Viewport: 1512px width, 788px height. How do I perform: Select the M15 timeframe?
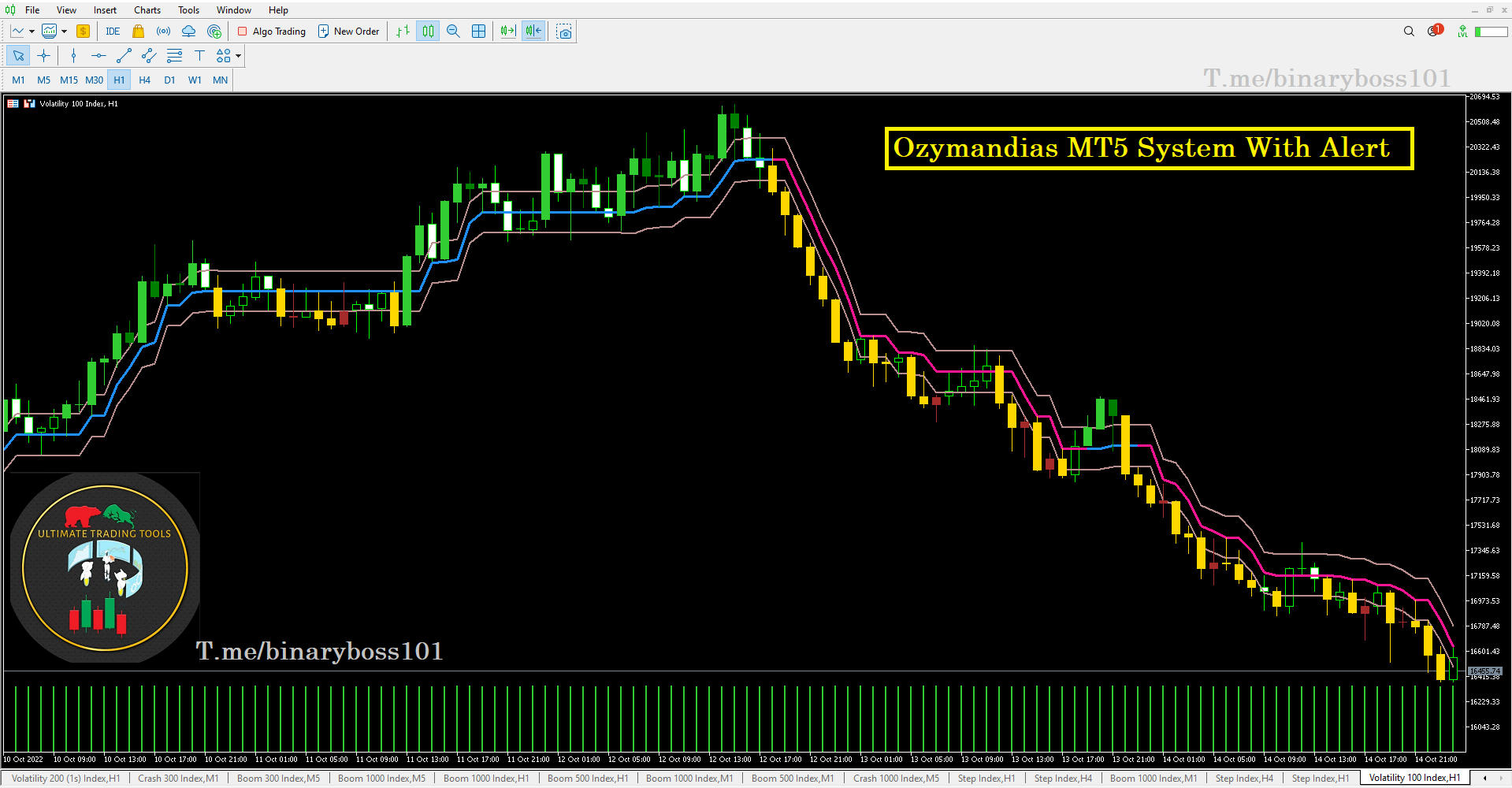[x=69, y=80]
